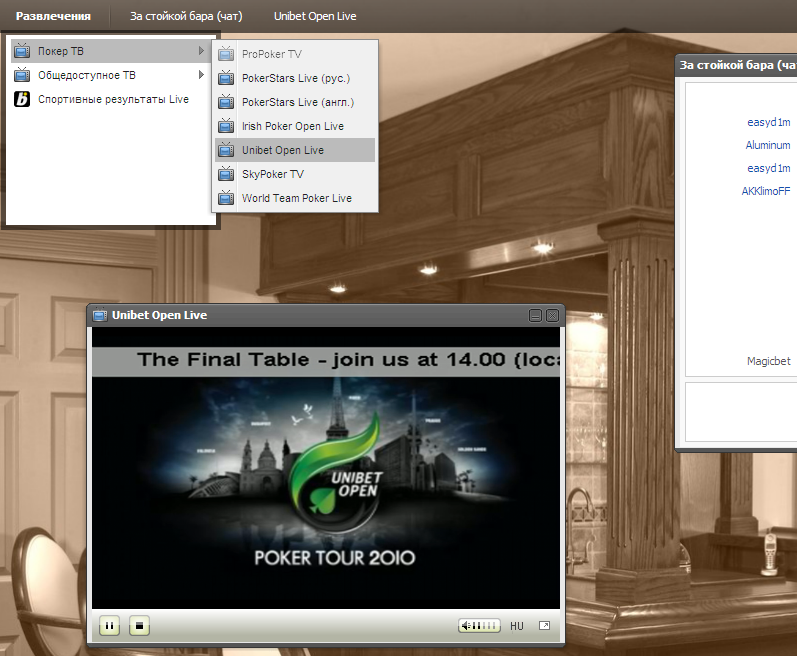This screenshot has width=797, height=656.
Task: Open the player in fullscreen mode
Action: coord(544,626)
